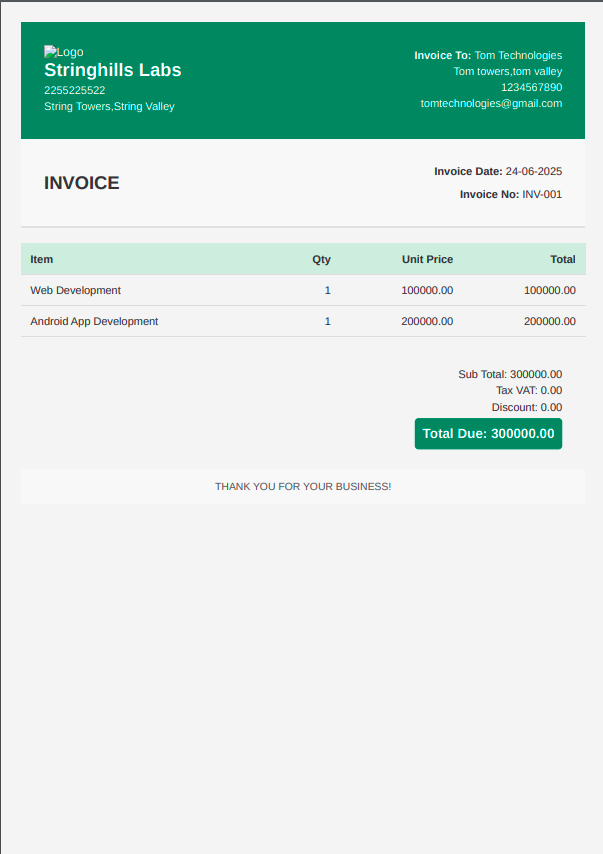
Task: Click the INVOICE heading
Action: pyautogui.click(x=82, y=183)
